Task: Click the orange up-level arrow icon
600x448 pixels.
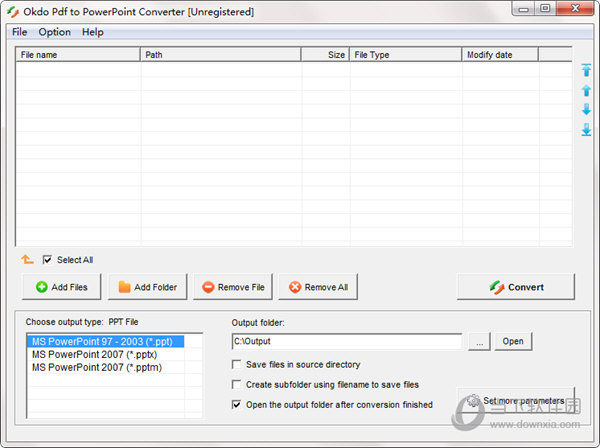Action: coord(27,259)
